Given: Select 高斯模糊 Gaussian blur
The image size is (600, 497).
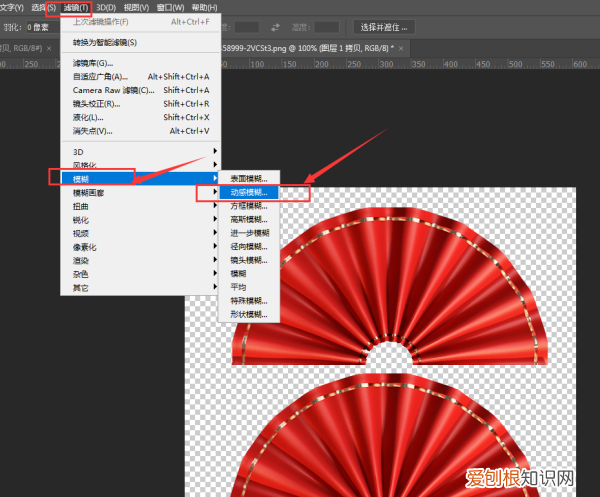Looking at the screenshot, I should 250,218.
